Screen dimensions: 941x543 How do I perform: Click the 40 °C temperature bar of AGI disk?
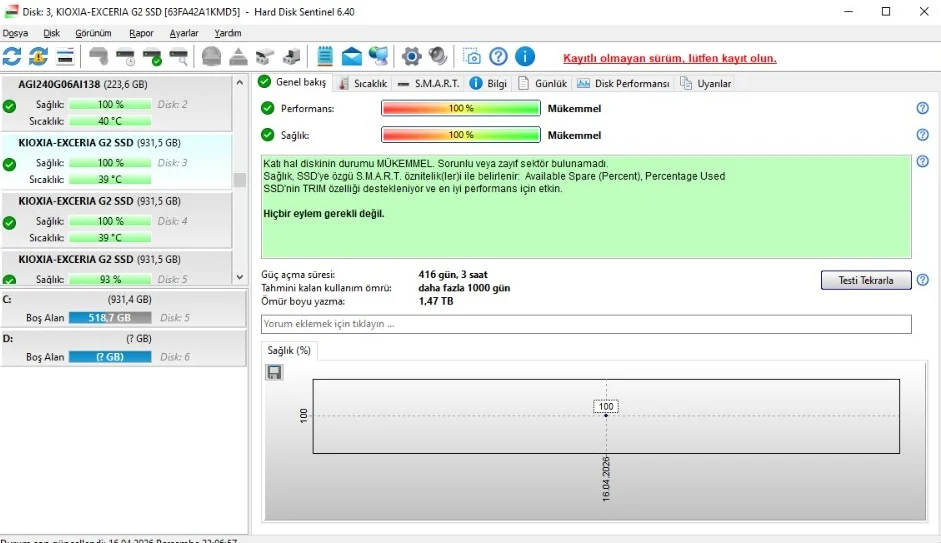tap(110, 121)
